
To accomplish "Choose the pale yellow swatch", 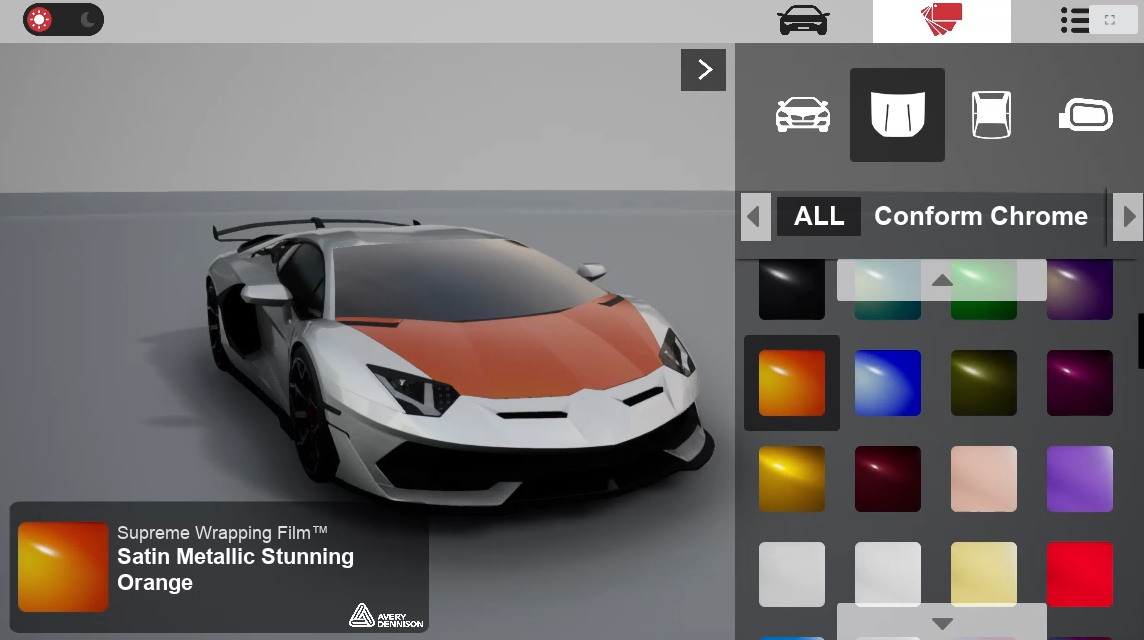I will point(983,574).
